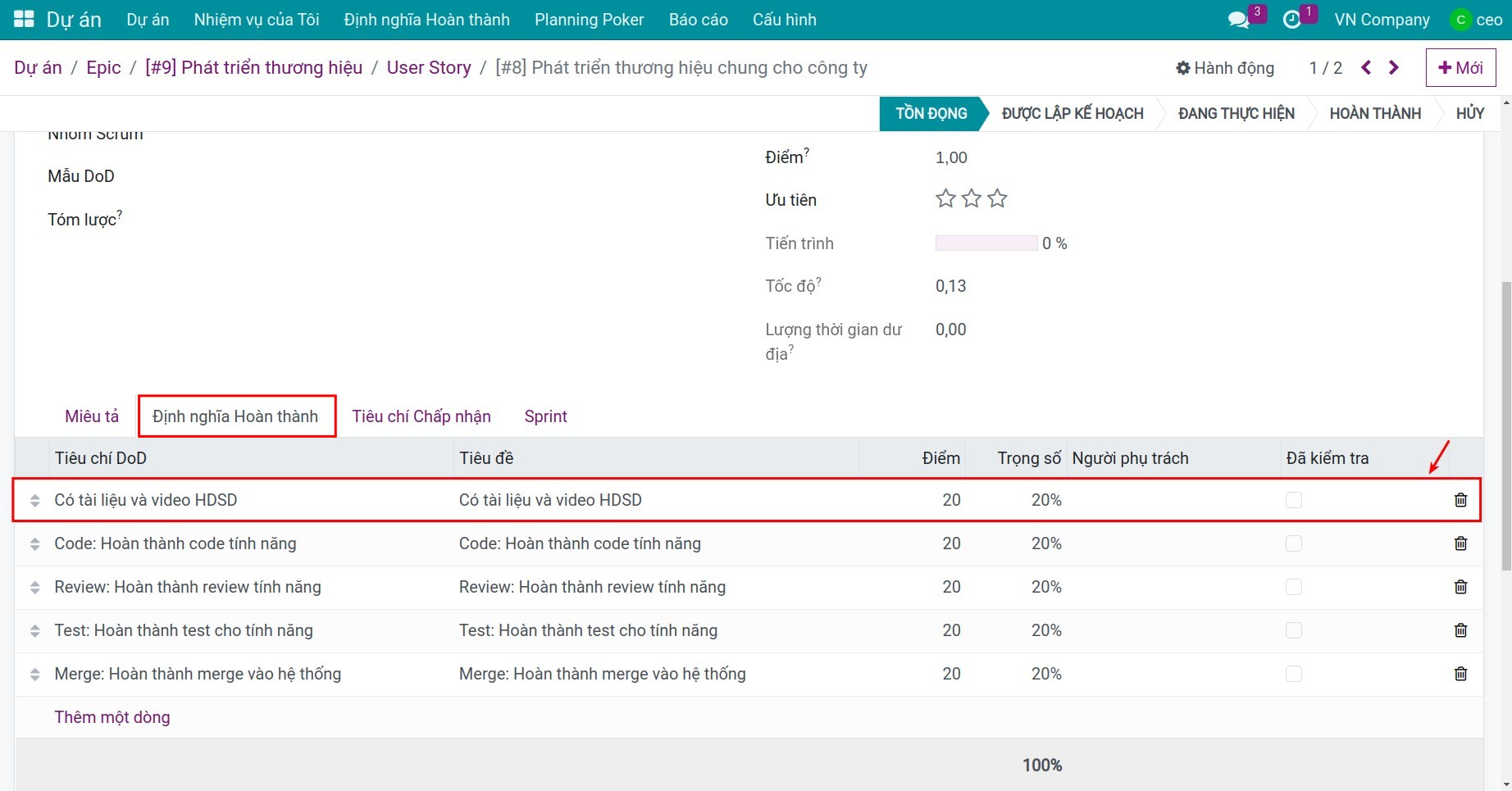Click drag handle of Merge row
Viewport: 1512px width, 791px height.
(34, 674)
